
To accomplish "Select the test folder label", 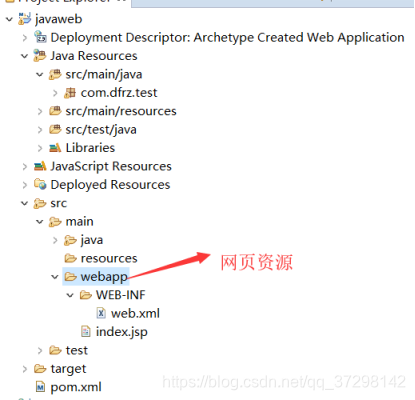I will coord(77,351).
